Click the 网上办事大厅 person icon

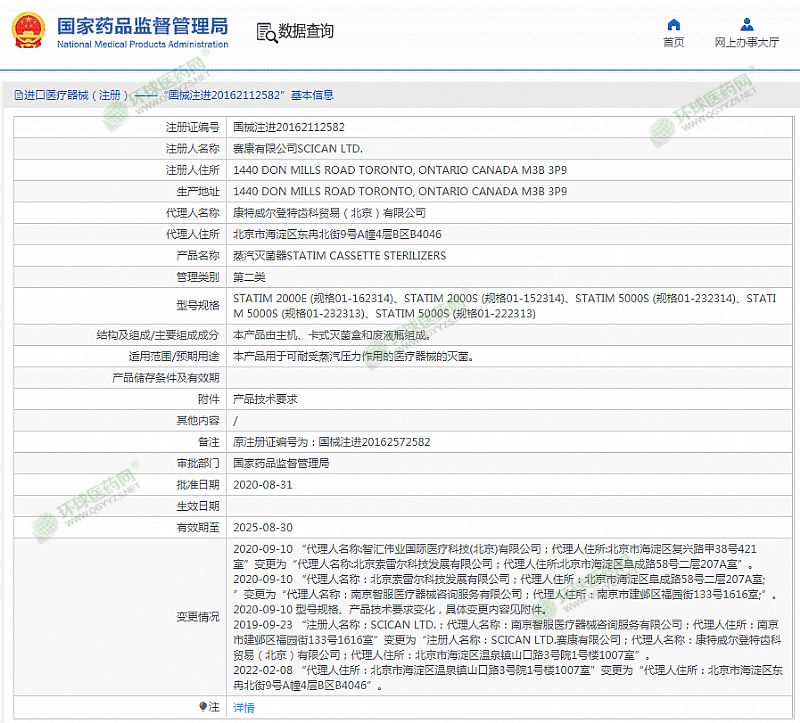click(747, 24)
